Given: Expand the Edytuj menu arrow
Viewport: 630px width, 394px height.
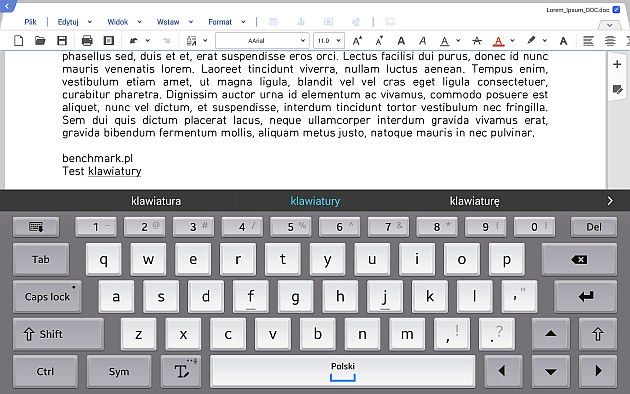Looking at the screenshot, I should pos(90,22).
